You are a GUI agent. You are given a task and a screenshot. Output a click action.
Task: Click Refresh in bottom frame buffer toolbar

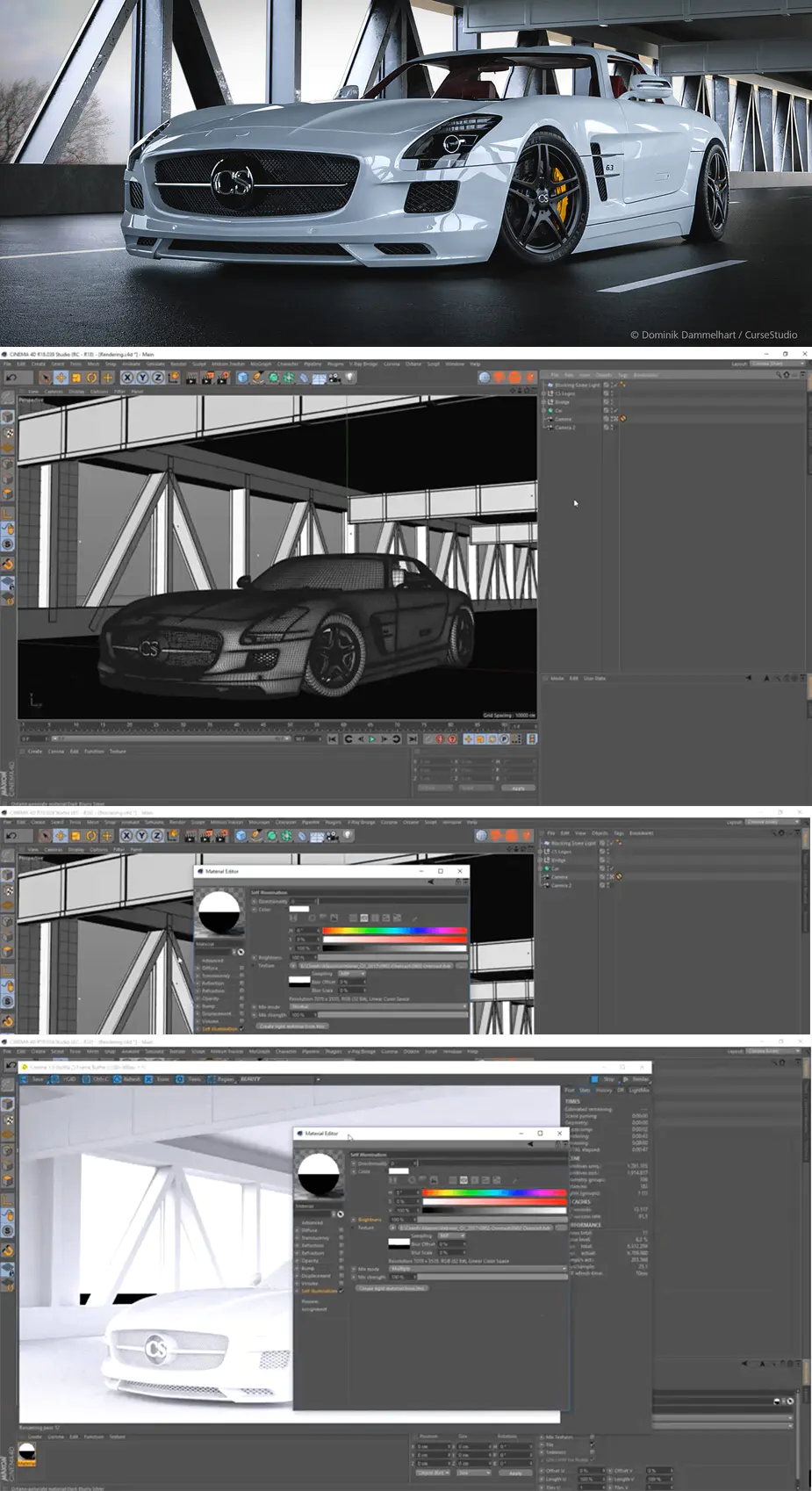(127, 1079)
